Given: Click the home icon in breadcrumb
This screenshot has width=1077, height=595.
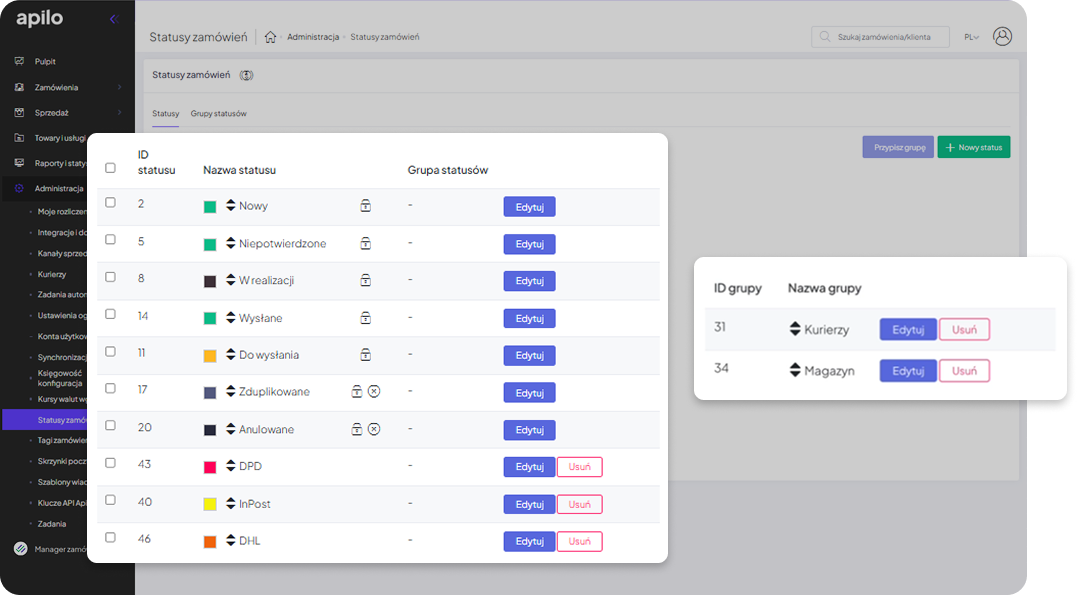Looking at the screenshot, I should point(270,37).
